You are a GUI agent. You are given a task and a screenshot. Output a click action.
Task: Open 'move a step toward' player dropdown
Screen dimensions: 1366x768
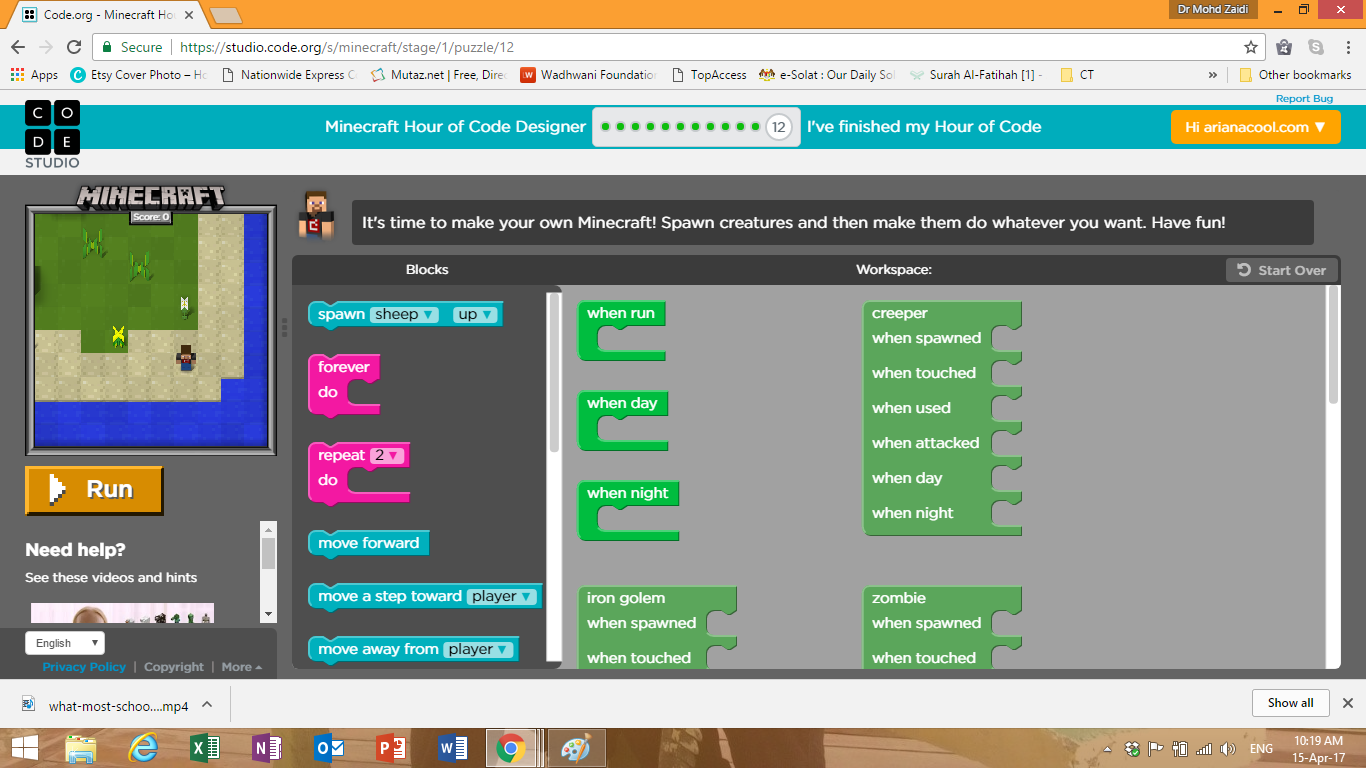[x=502, y=596]
